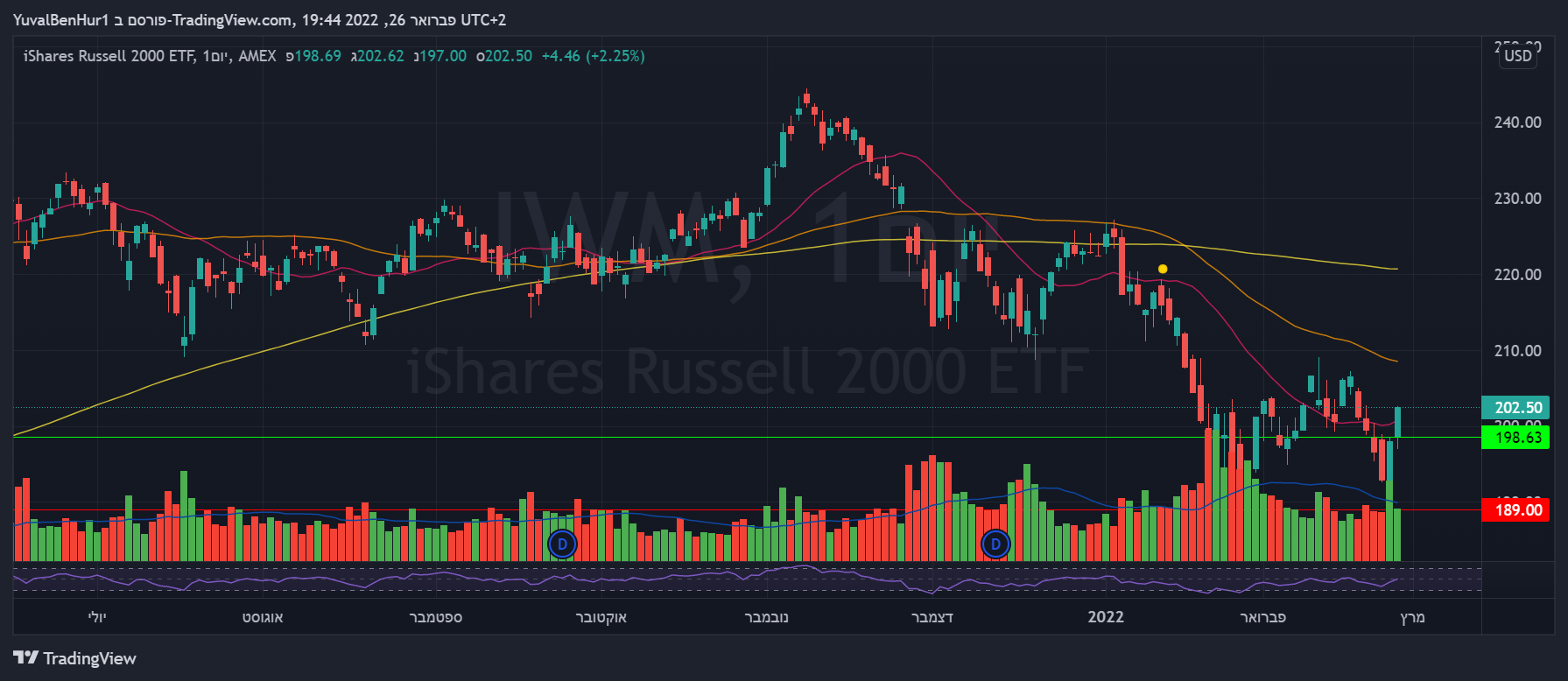This screenshot has width=1568, height=681.
Task: Click the green 198.63 price label
Action: point(1515,437)
